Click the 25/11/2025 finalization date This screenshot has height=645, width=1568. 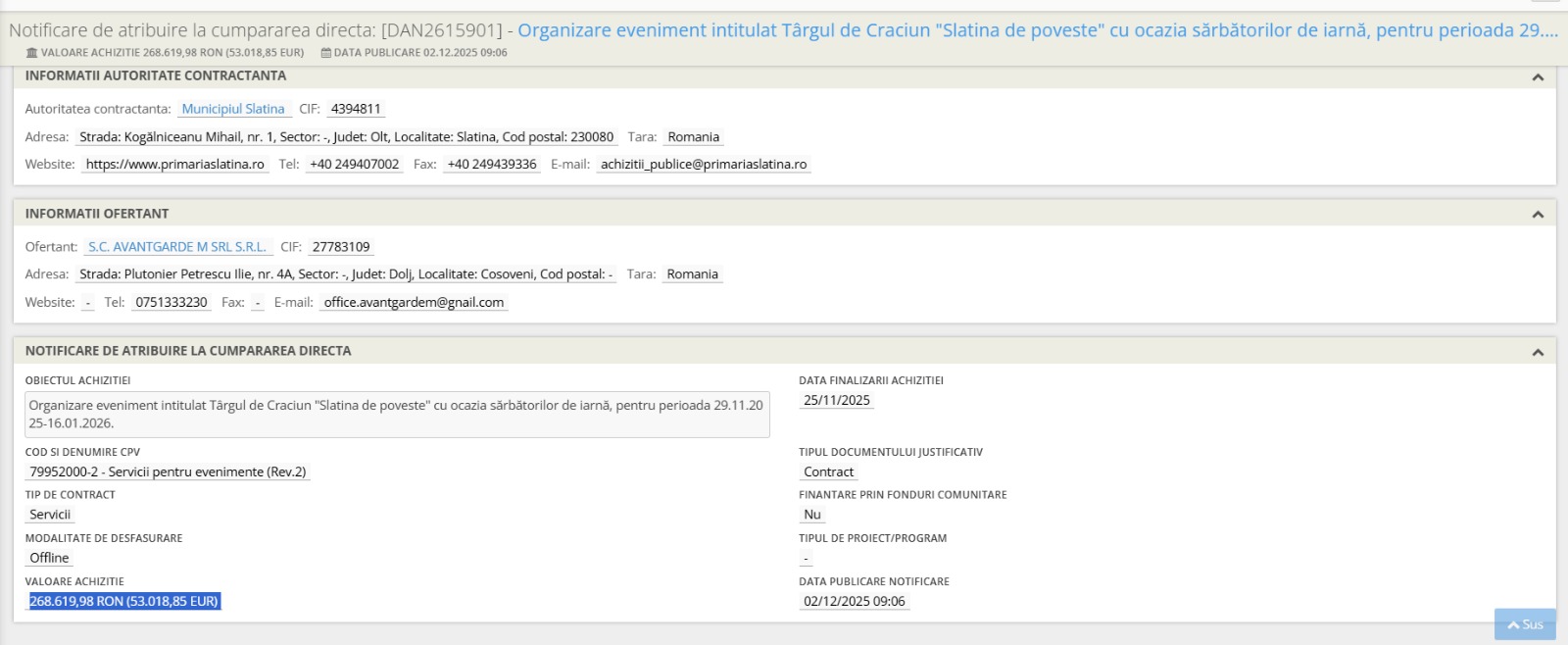pyautogui.click(x=836, y=400)
